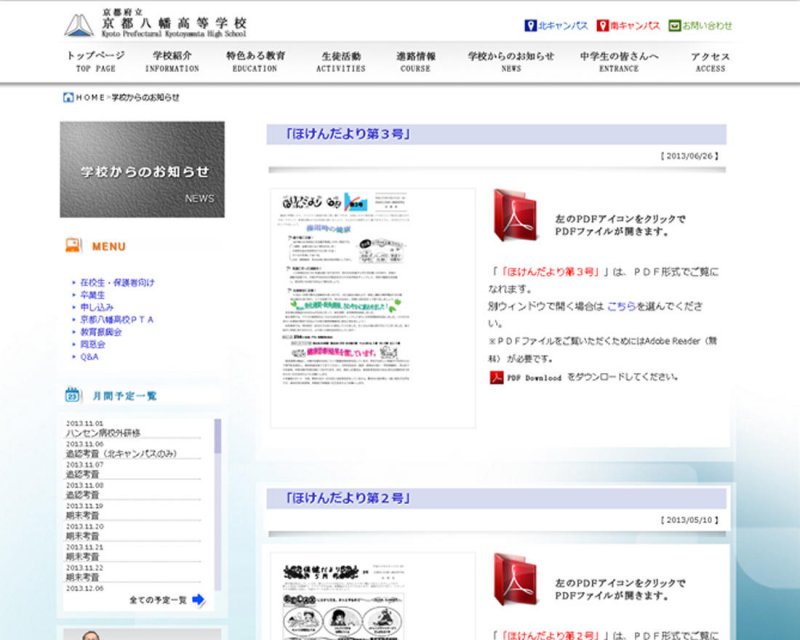Open the 特色ある教育 EDUCATION menu
The image size is (800, 640).
coord(255,61)
